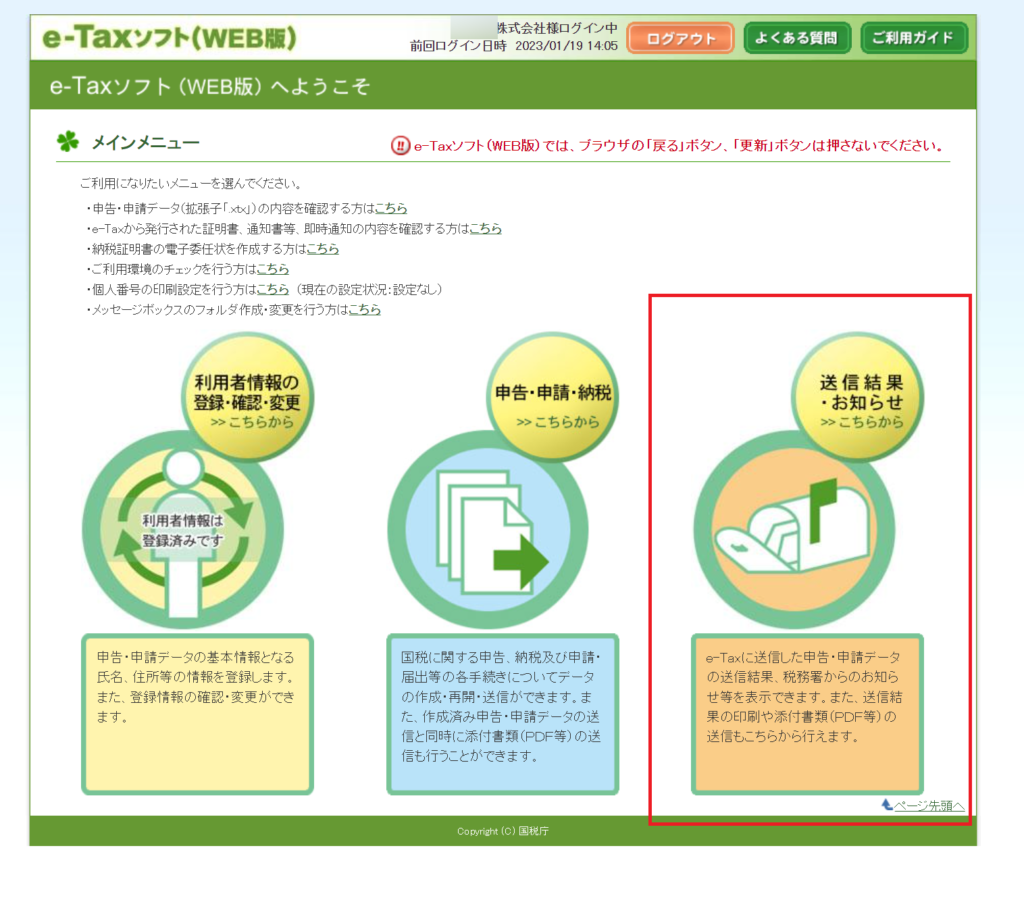Click the orange 送信結果 description box
1024x923 pixels.
(807, 713)
